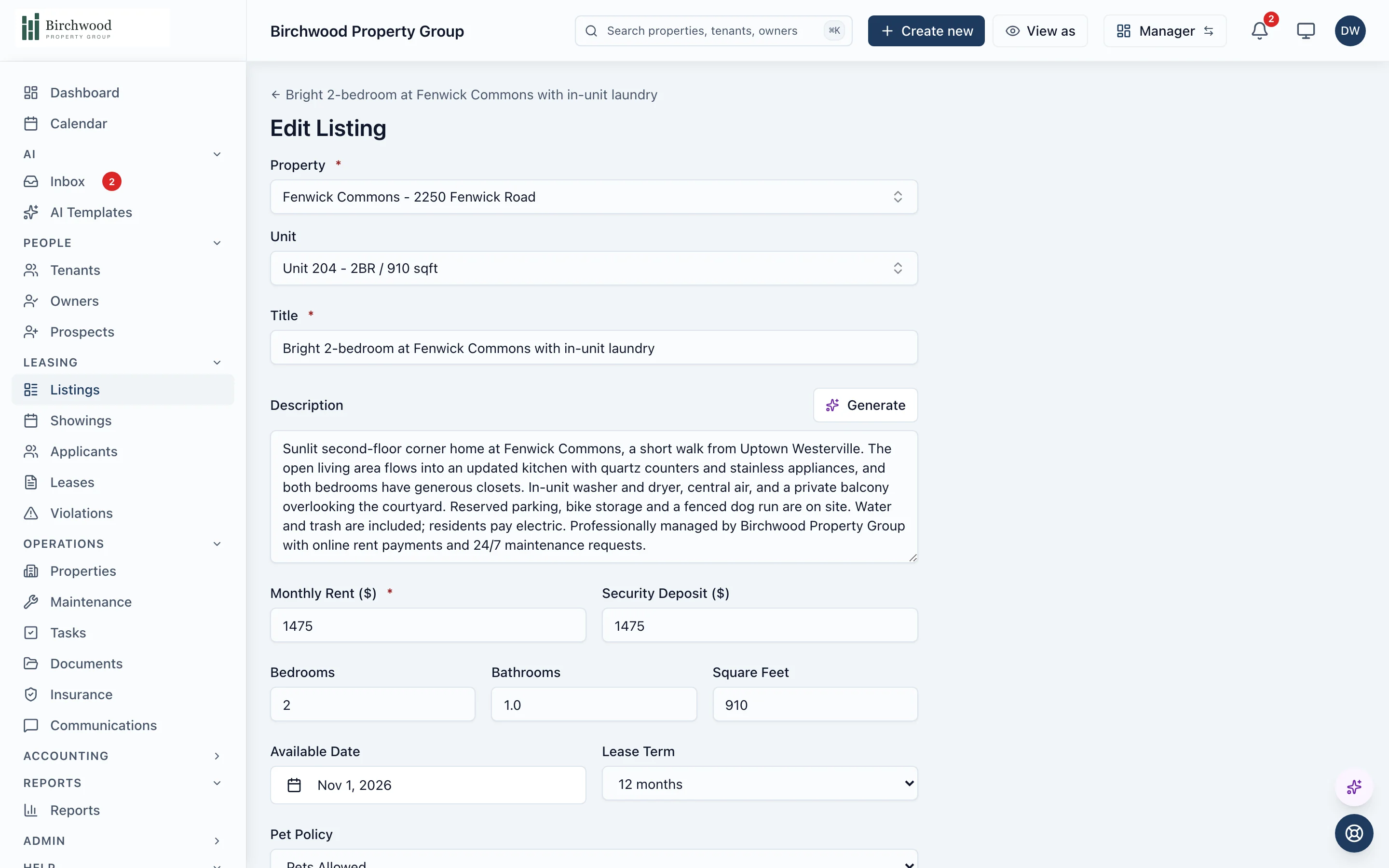Focus the Security Deposit field
Screen dimensions: 1389x868
759,626
